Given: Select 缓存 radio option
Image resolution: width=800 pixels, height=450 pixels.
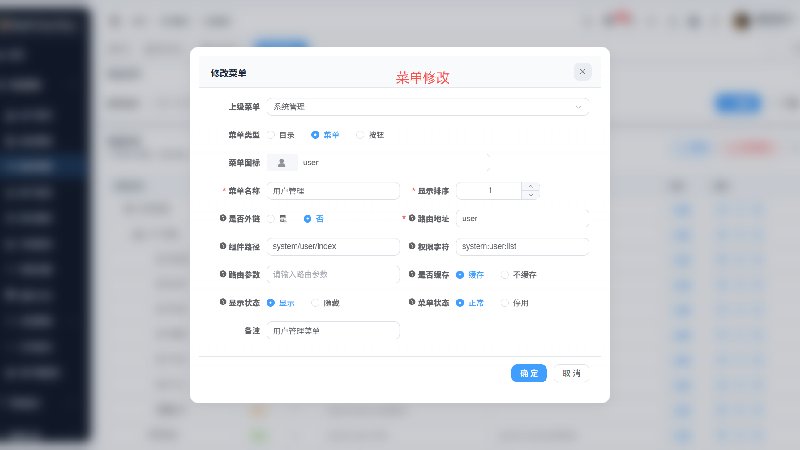Looking at the screenshot, I should pyautogui.click(x=470, y=274).
